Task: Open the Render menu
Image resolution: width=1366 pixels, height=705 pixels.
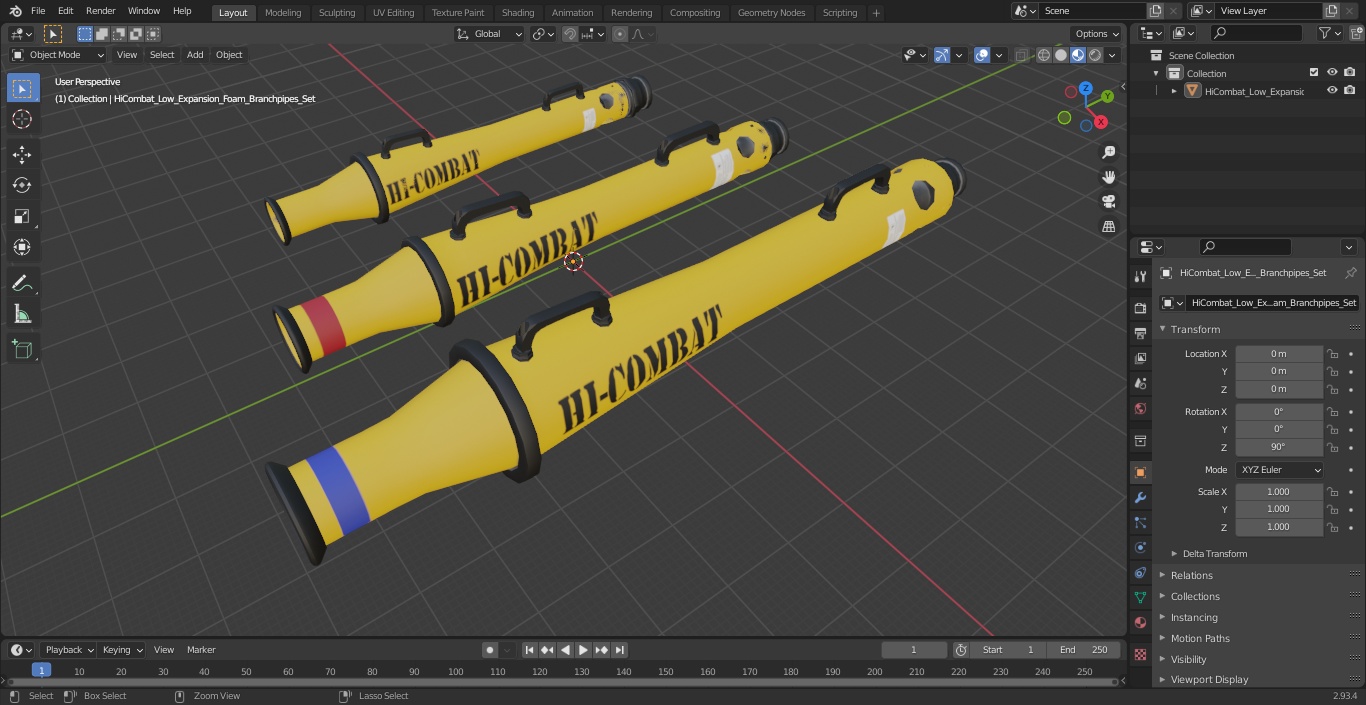Action: (x=101, y=11)
